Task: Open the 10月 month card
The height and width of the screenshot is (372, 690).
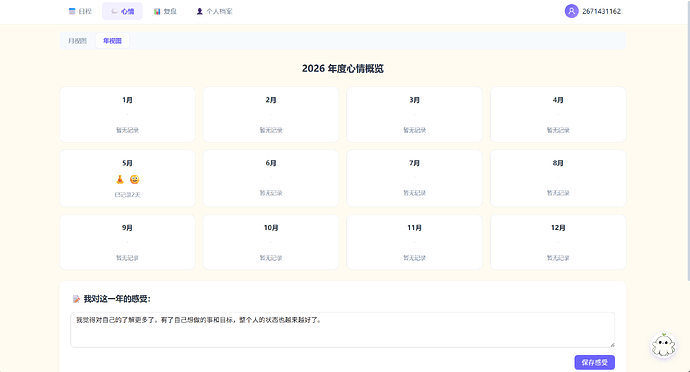Action: pos(271,242)
